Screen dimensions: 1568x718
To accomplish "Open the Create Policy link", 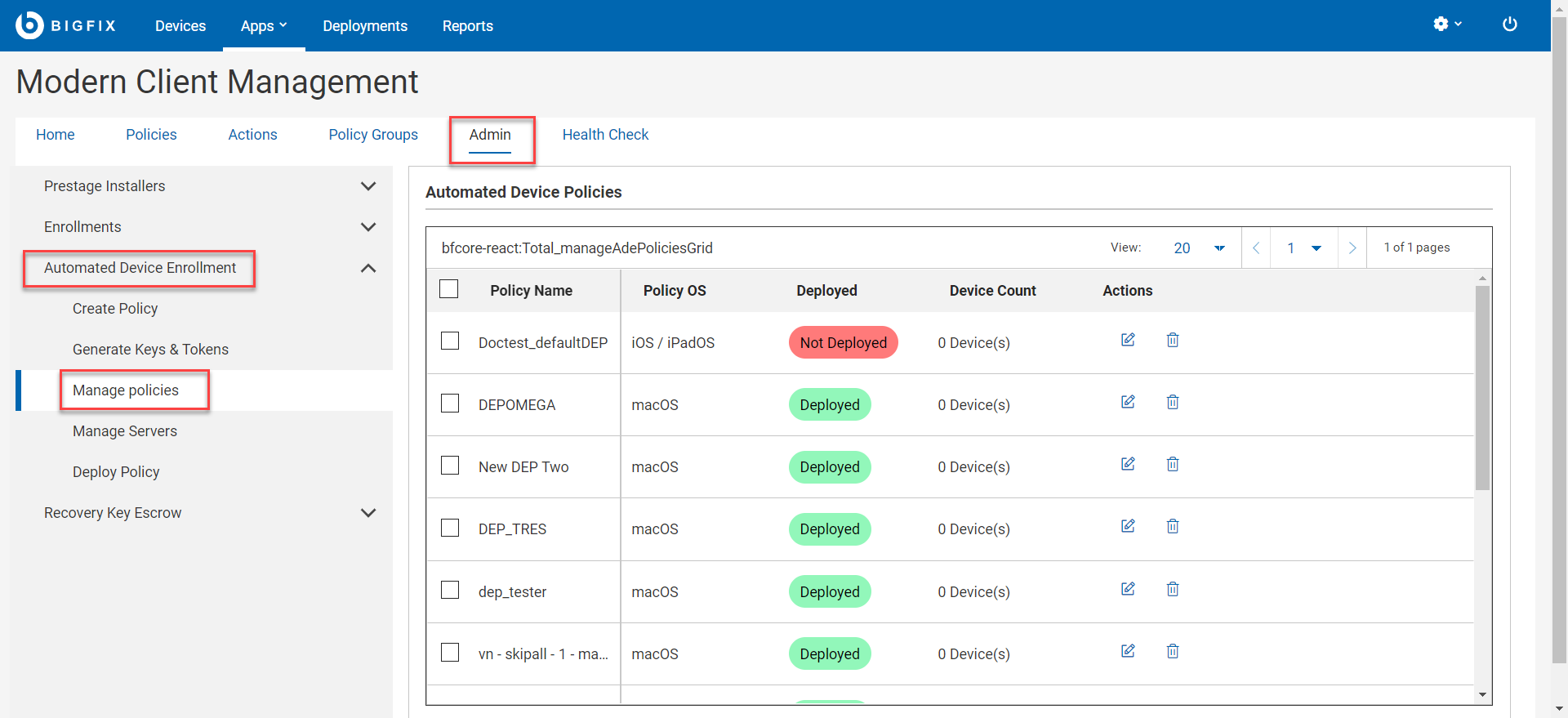I will pyautogui.click(x=115, y=309).
